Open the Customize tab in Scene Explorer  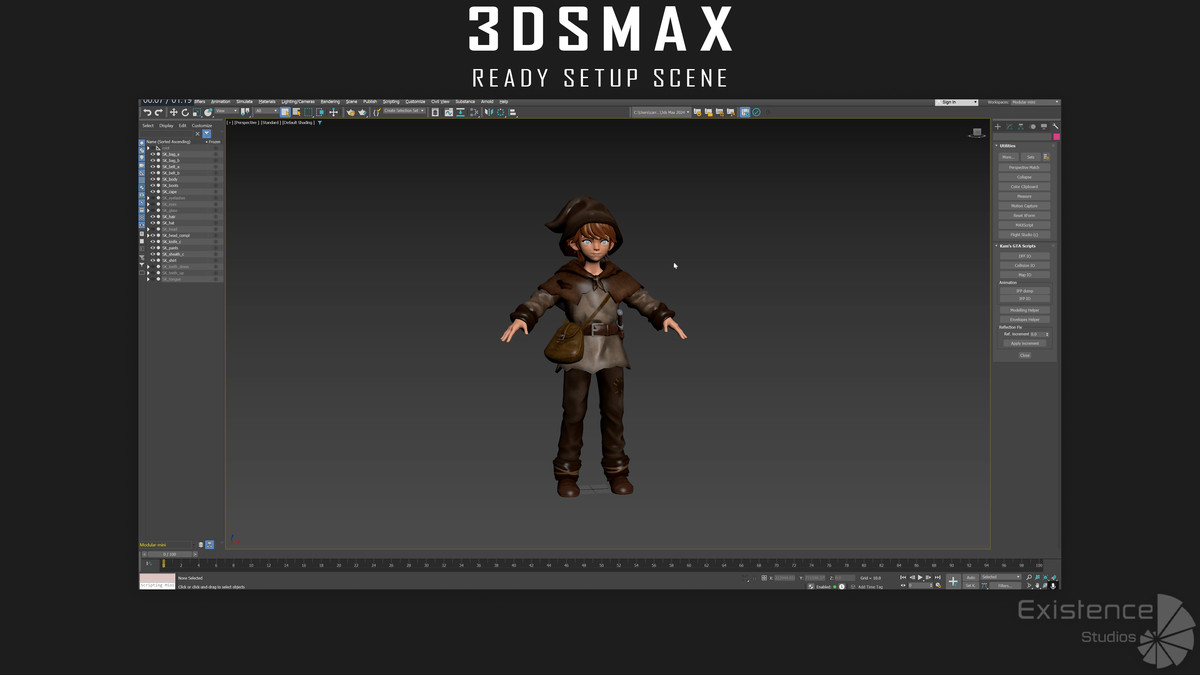[x=202, y=126]
